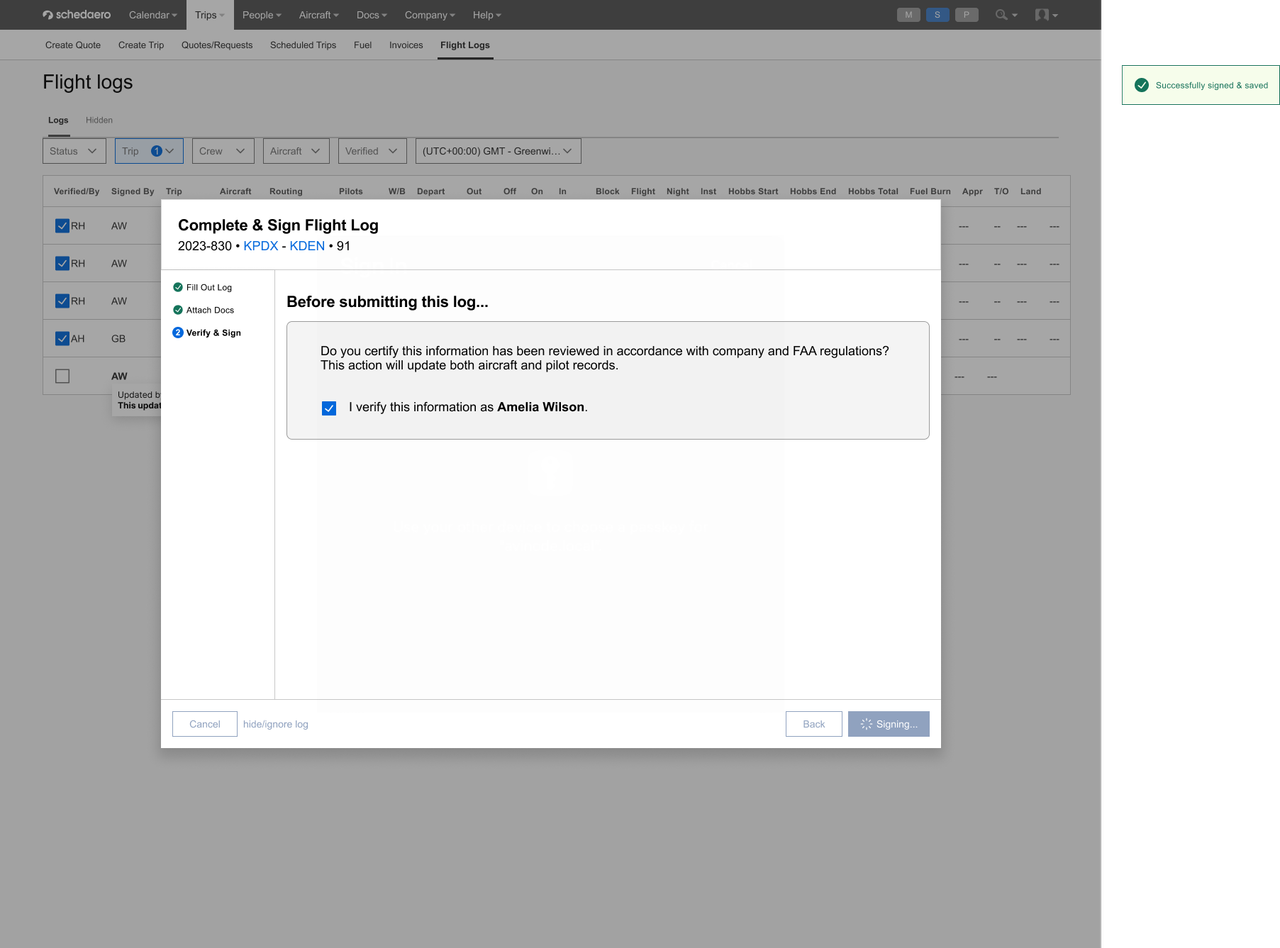Click the Night column header
The height and width of the screenshot is (948, 1280).
(678, 191)
